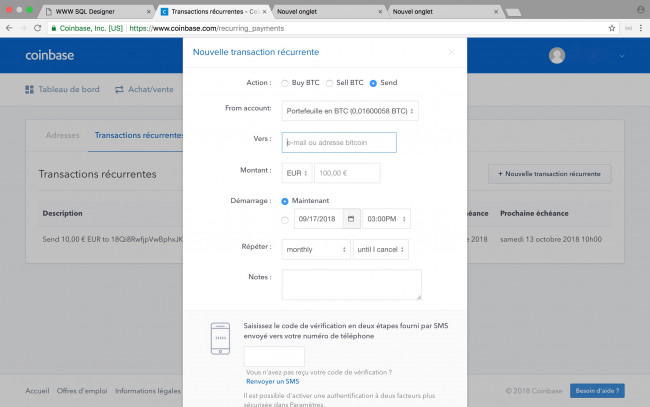Go to Achat/vente
The width and height of the screenshot is (650, 407).
pyautogui.click(x=144, y=89)
